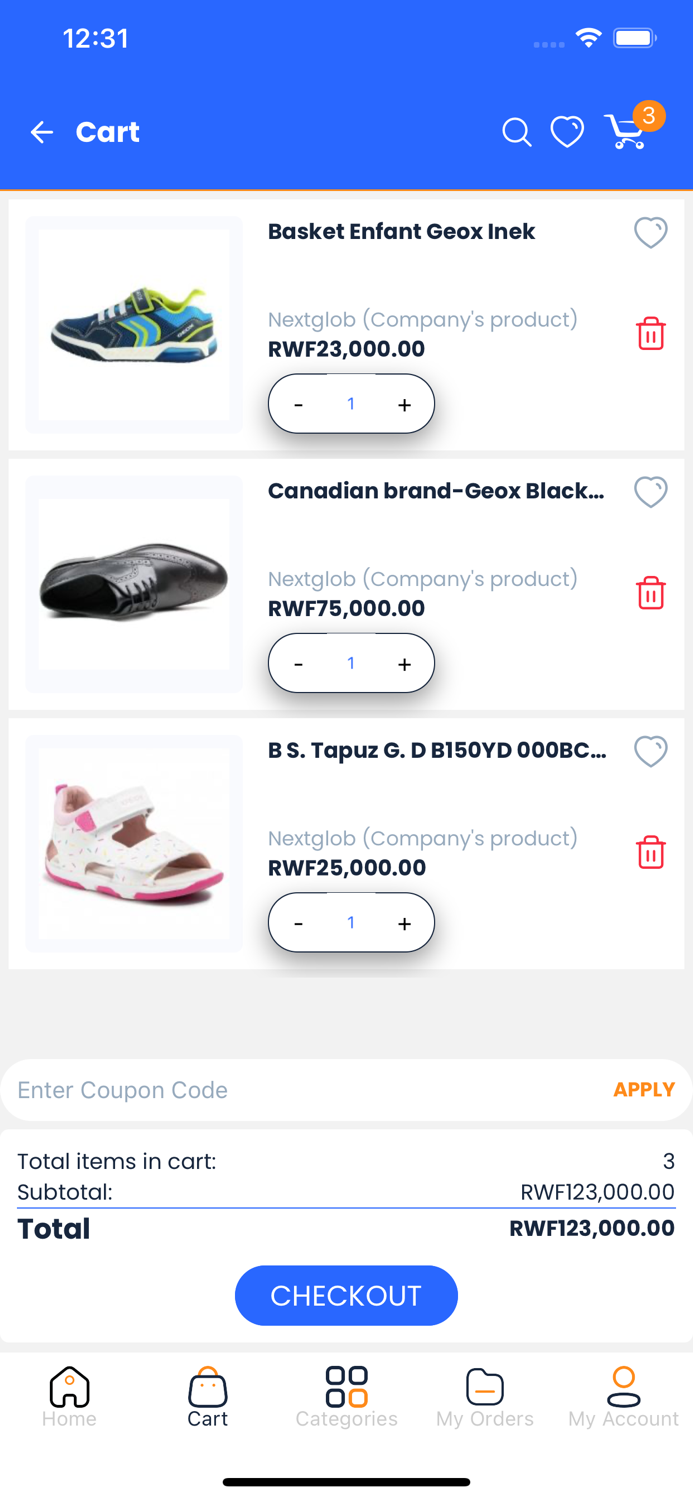Favorite the Basket Enfant Geox Inek product
The width and height of the screenshot is (693, 1500).
pyautogui.click(x=651, y=232)
